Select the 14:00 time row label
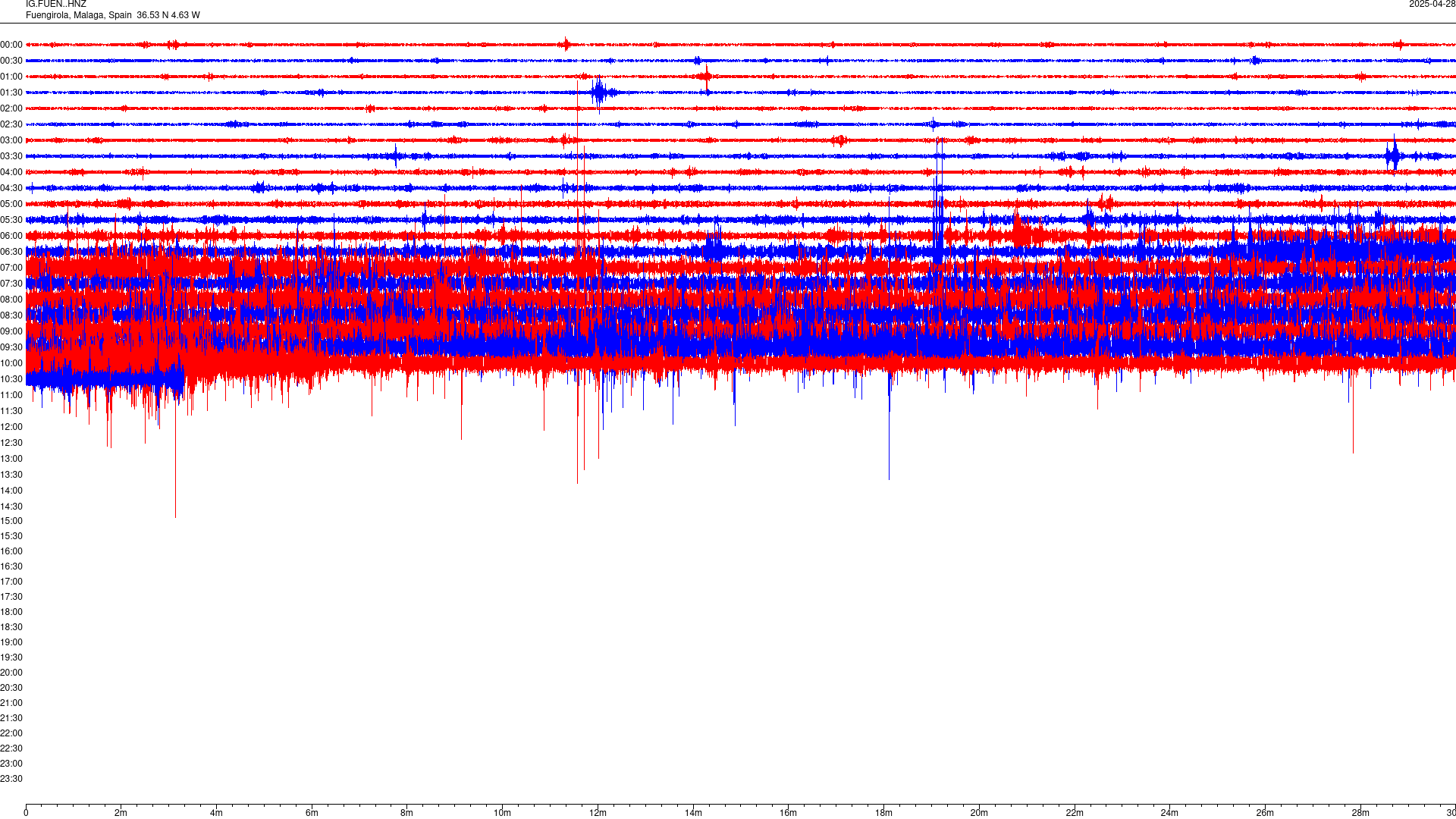The image size is (1456, 819). [x=11, y=491]
